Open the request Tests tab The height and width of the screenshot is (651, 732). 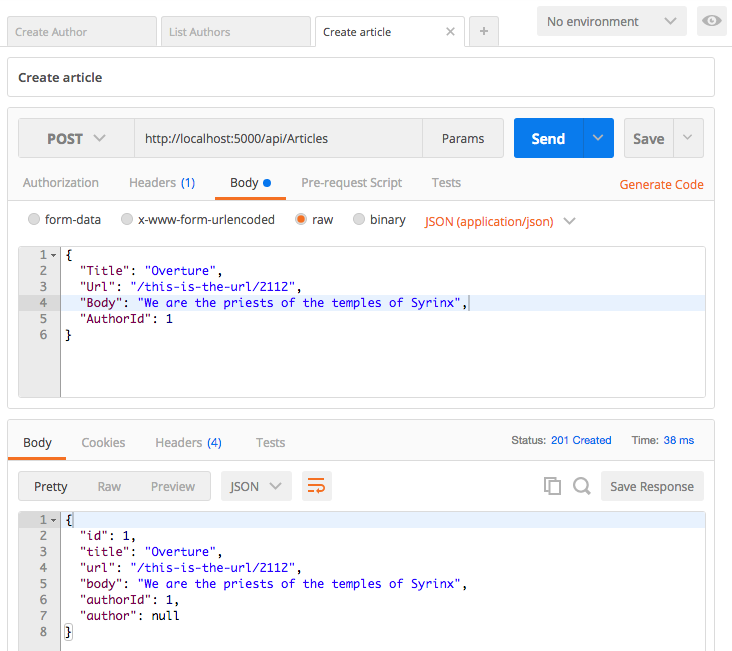[446, 183]
